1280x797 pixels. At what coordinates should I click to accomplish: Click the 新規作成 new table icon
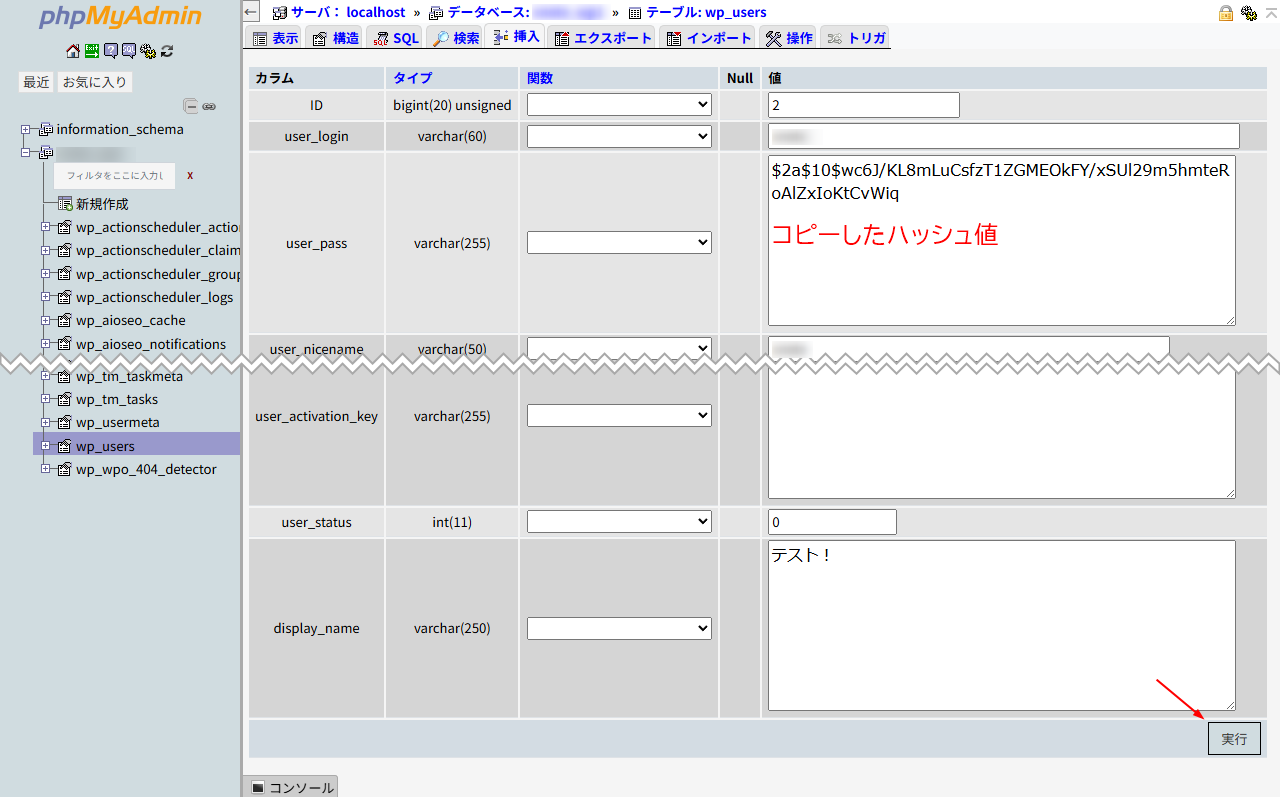point(65,204)
